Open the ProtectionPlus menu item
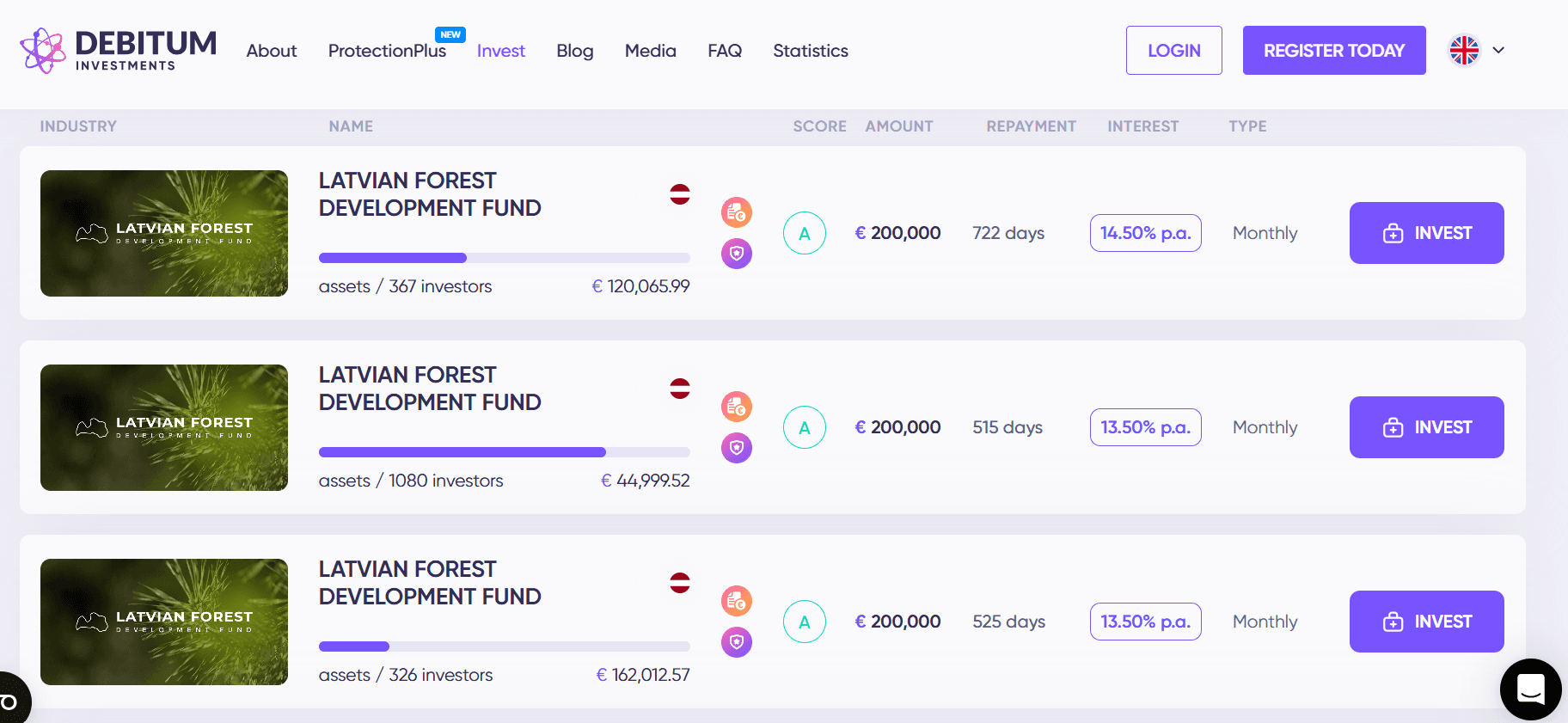The width and height of the screenshot is (1568, 723). tap(387, 51)
